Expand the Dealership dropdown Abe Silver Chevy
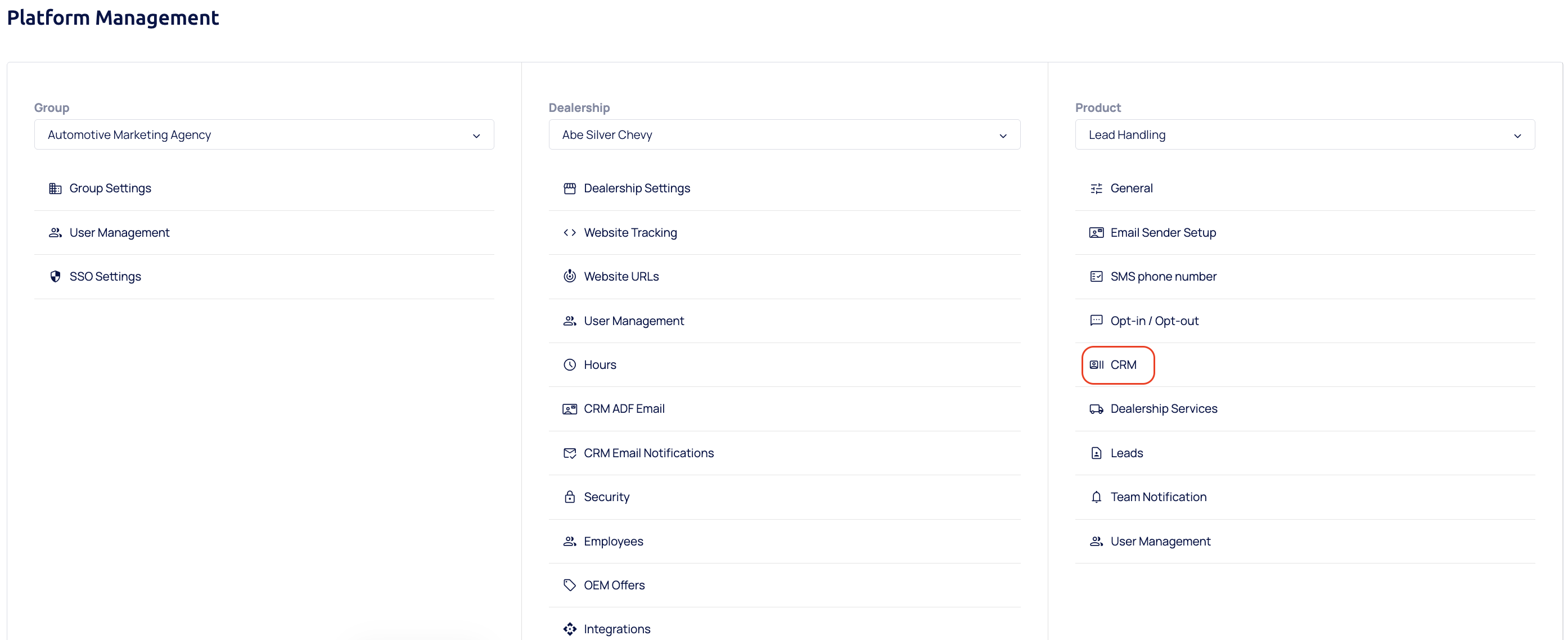The image size is (1568, 640). [x=784, y=134]
